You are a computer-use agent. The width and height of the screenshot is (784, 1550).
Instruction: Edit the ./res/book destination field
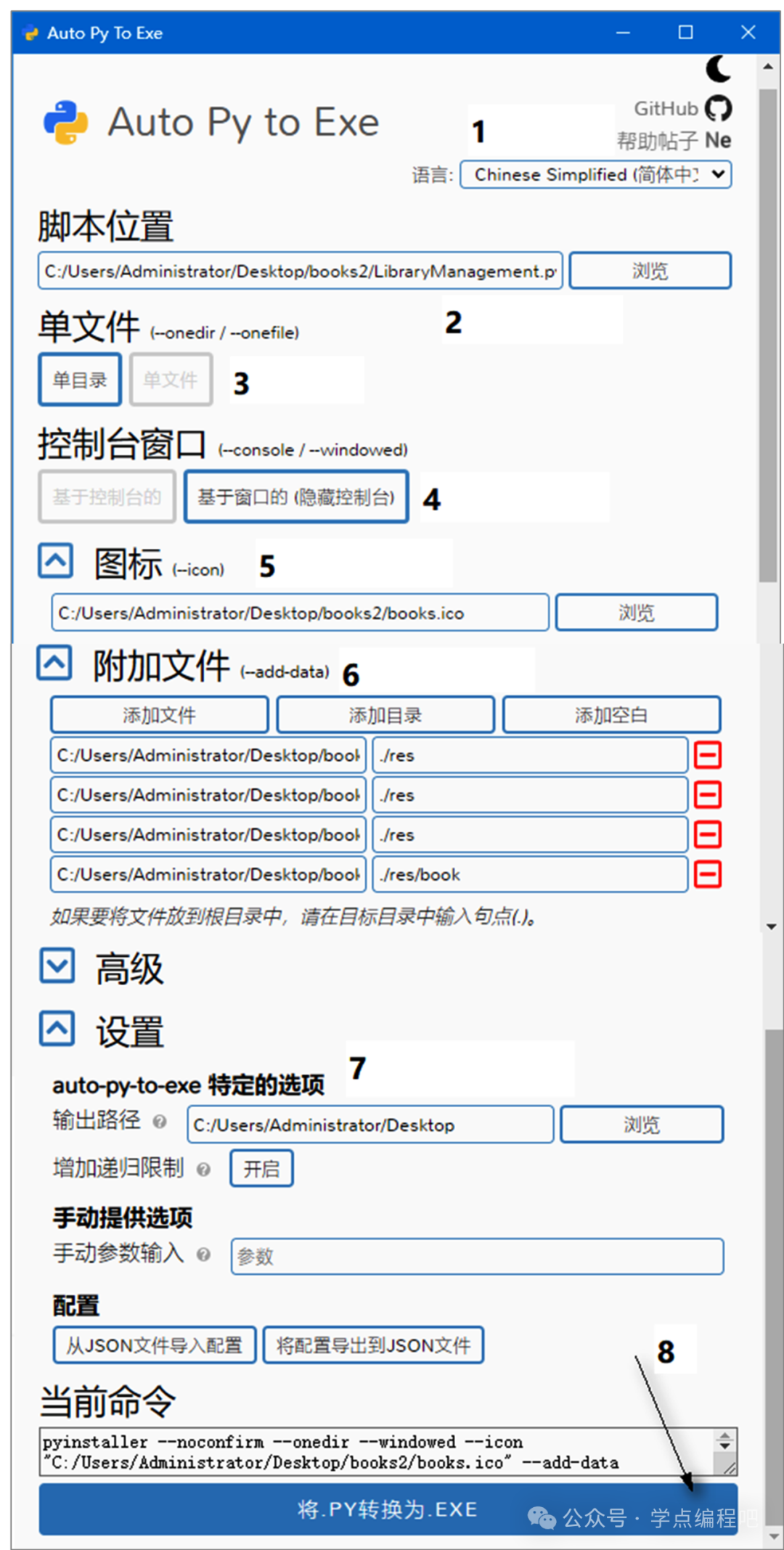tap(530, 875)
